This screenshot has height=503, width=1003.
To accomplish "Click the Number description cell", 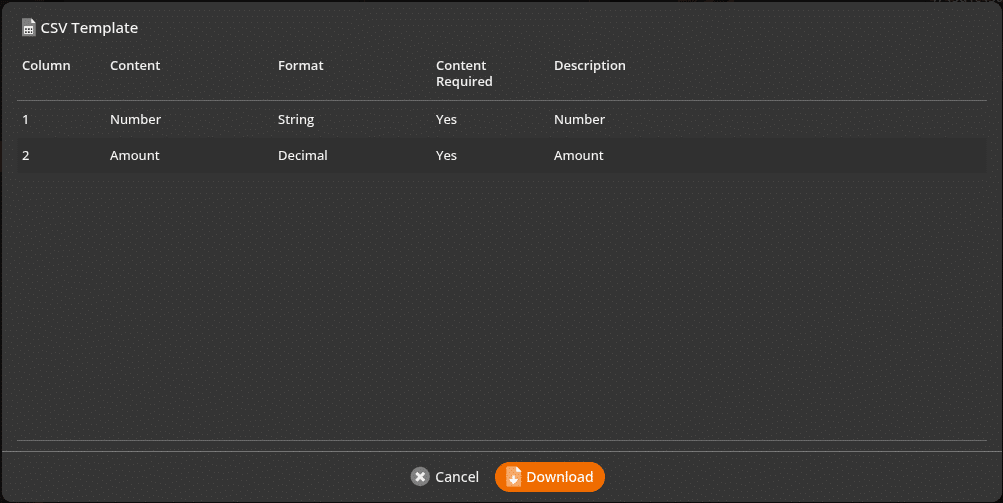I will point(579,120).
